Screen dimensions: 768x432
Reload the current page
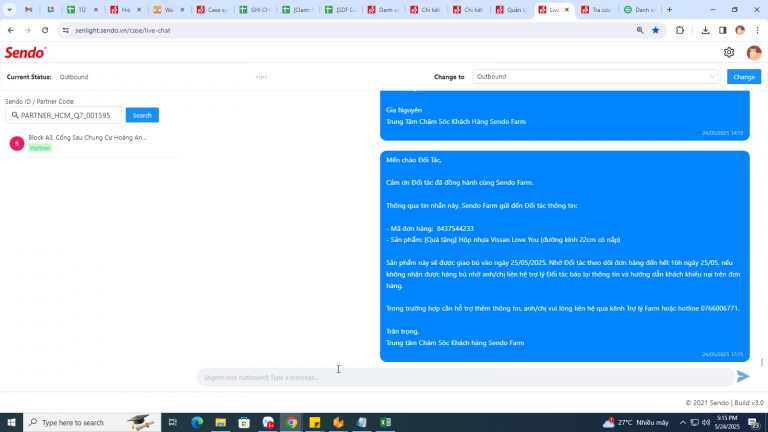coord(45,30)
